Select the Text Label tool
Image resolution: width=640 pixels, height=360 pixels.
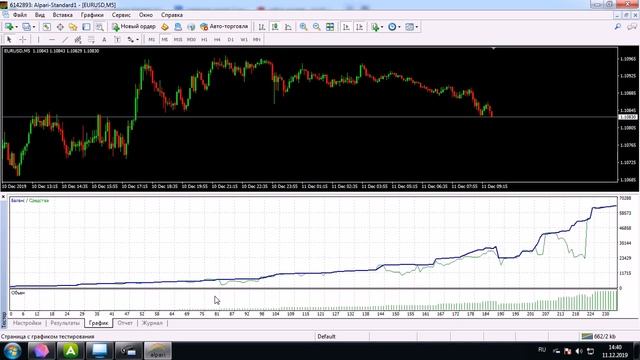pos(117,40)
